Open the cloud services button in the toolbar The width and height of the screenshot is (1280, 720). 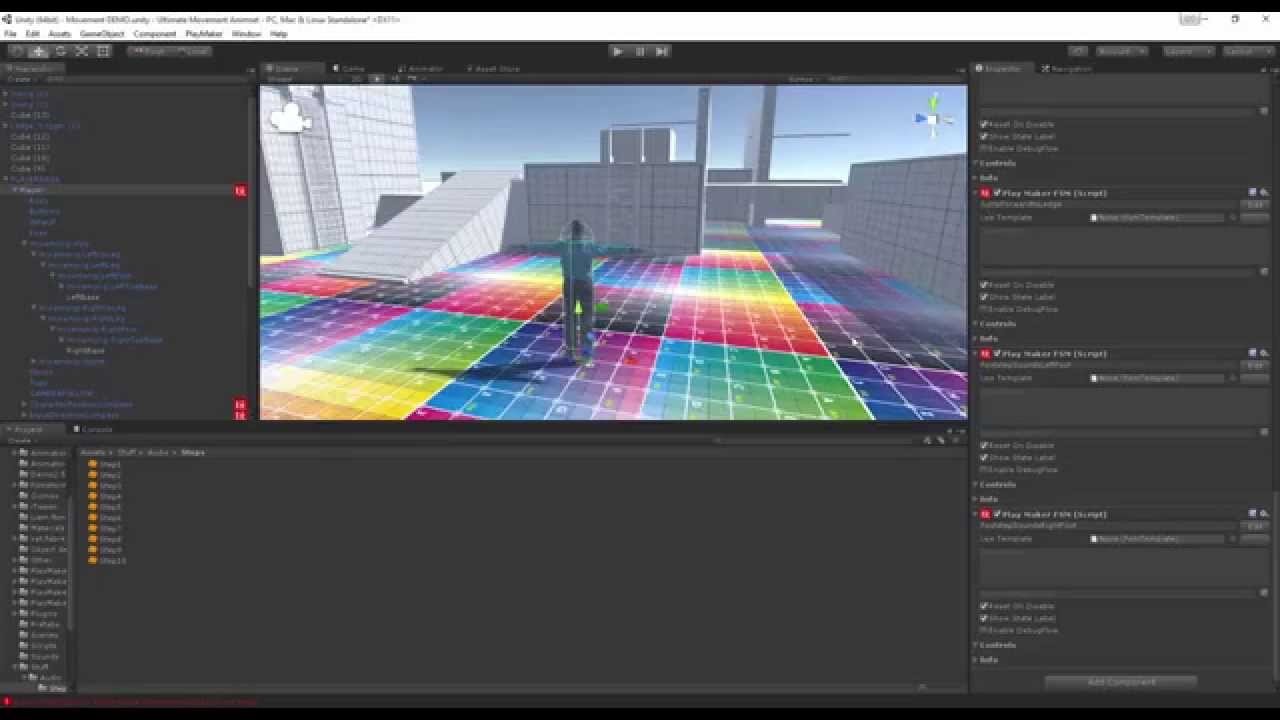pos(1077,51)
